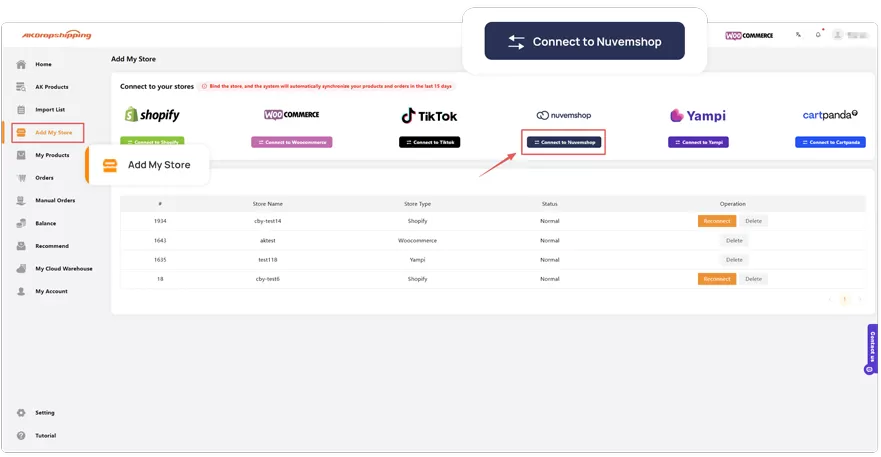The height and width of the screenshot is (457, 881).
Task: Select Add My Store in the sidebar
Action: (52, 132)
